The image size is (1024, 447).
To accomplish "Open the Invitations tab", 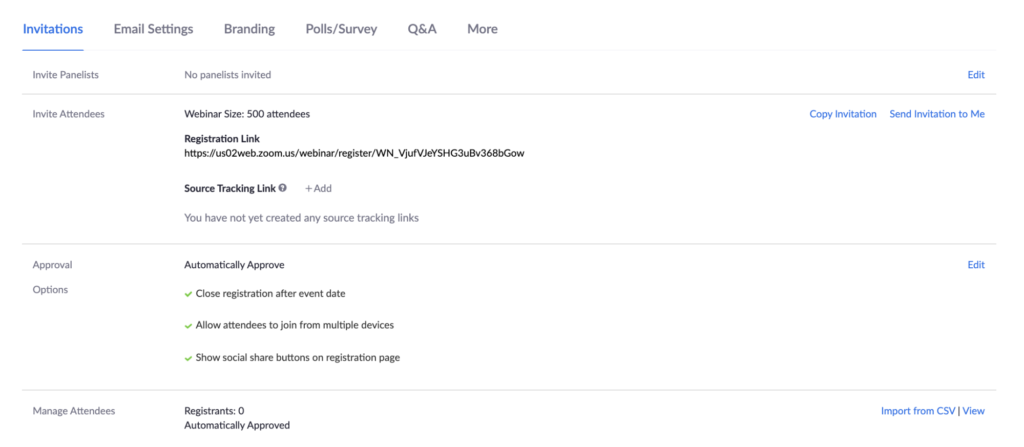I will tap(53, 29).
